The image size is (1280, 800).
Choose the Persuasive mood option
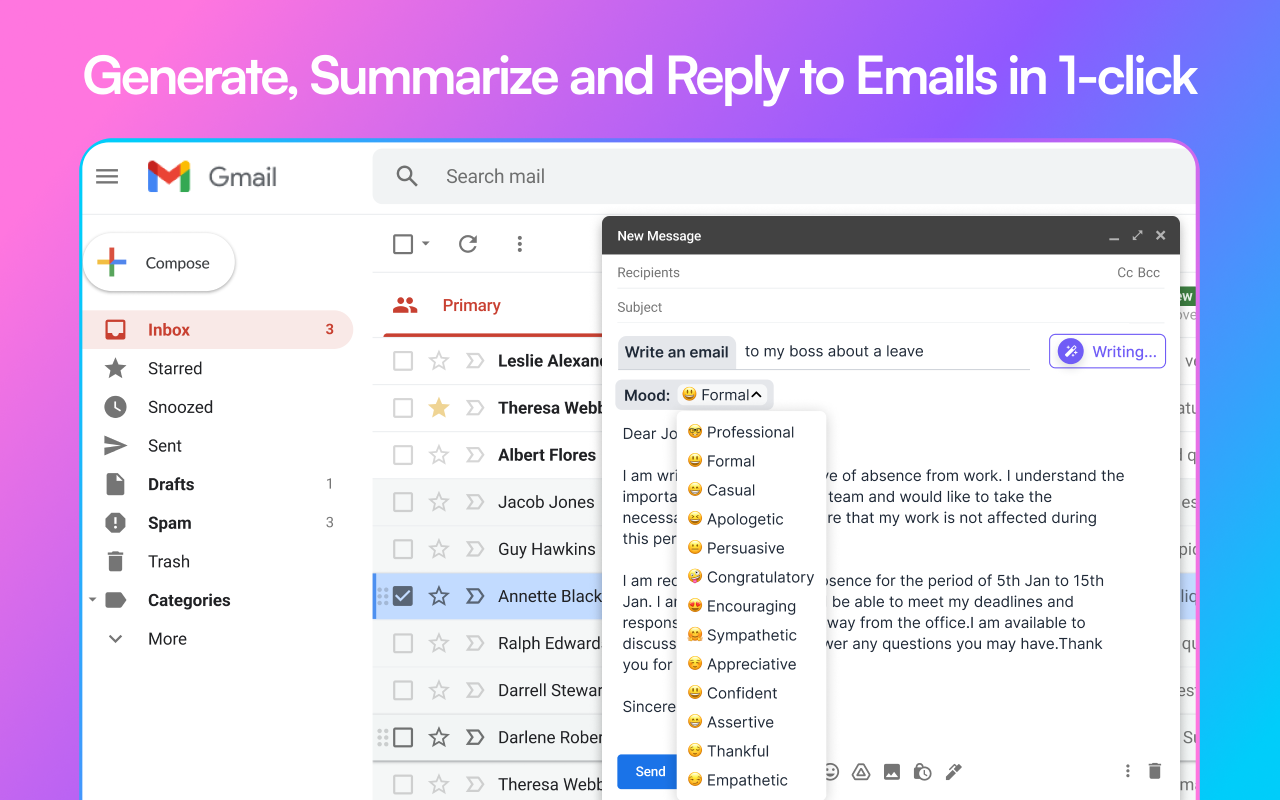coord(747,548)
